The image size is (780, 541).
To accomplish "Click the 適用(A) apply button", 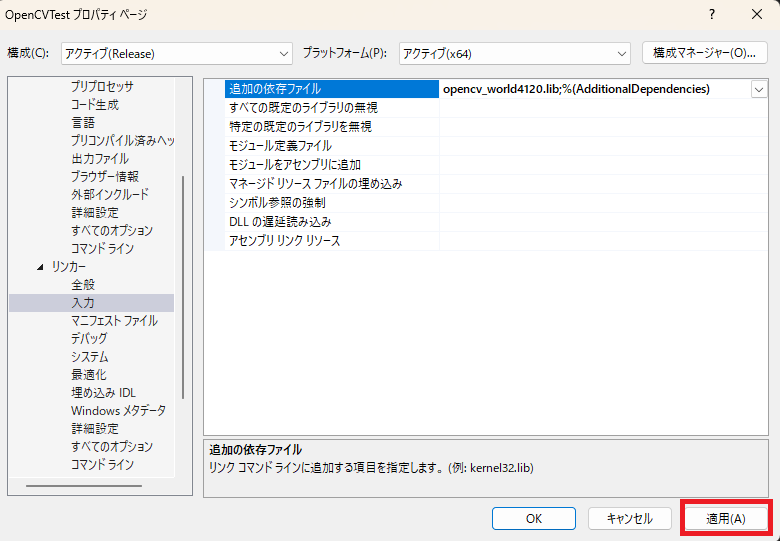I will click(726, 518).
